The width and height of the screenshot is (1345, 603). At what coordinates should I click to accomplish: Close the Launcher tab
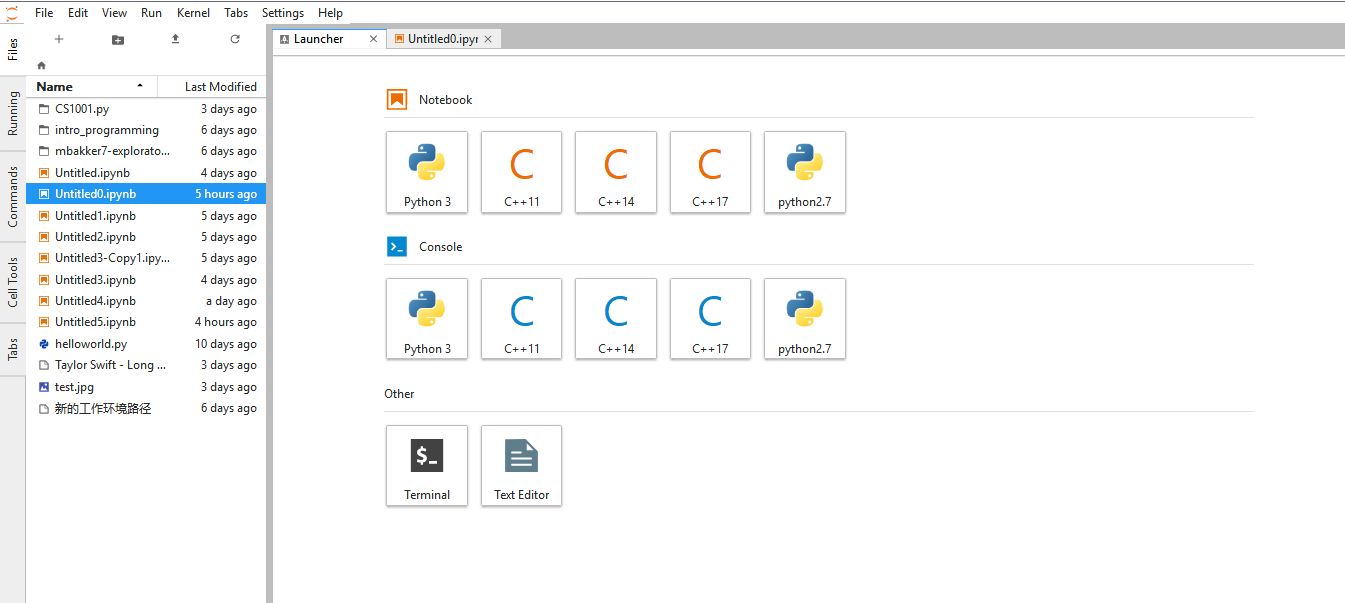point(374,39)
